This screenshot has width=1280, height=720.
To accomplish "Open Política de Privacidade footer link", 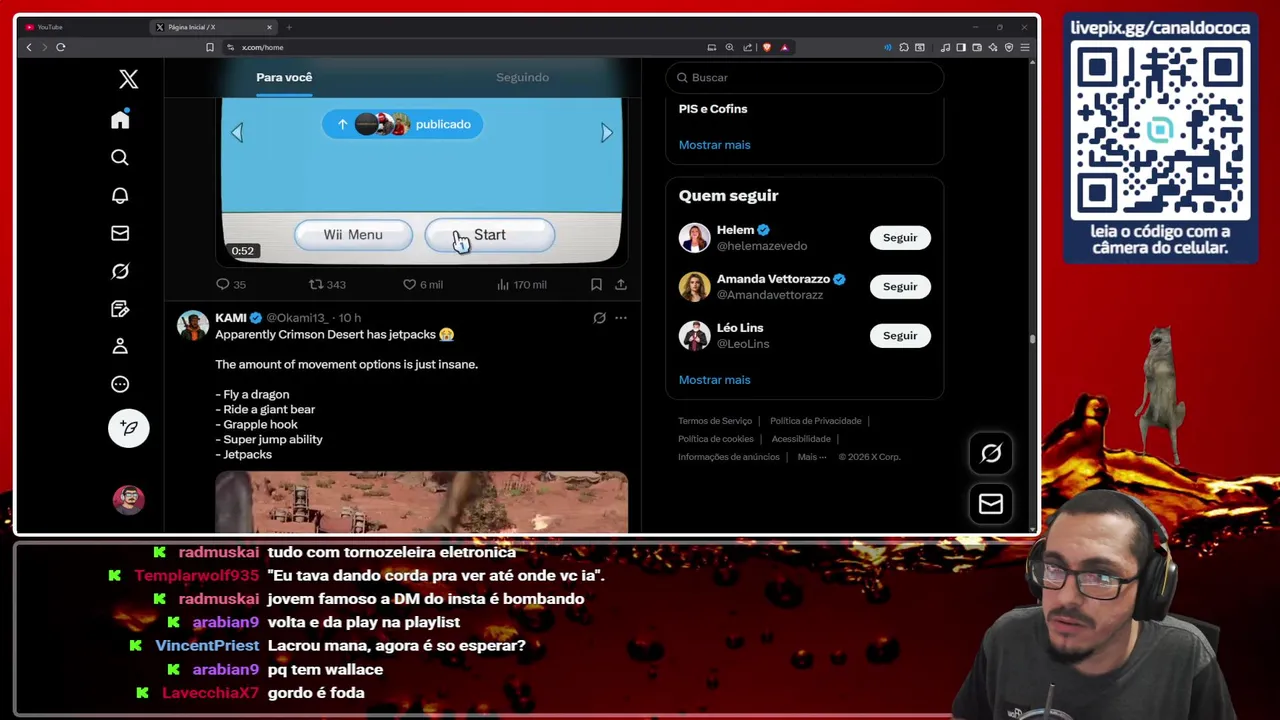I will pyautogui.click(x=815, y=421).
